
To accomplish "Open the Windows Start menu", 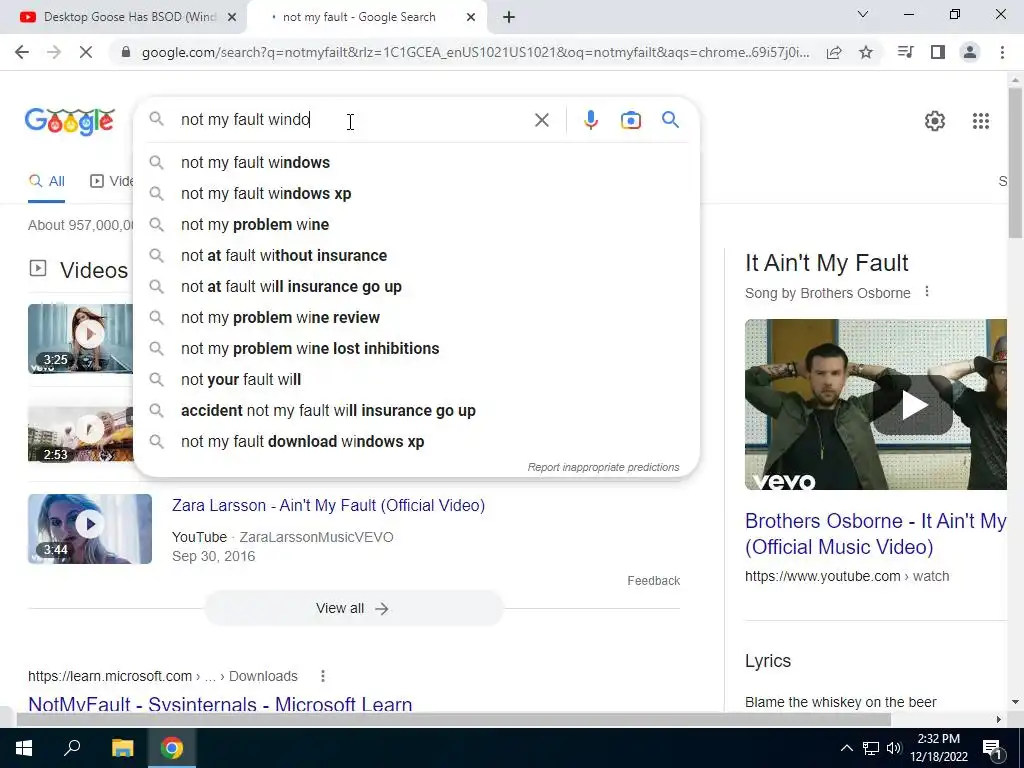I will (x=24, y=748).
